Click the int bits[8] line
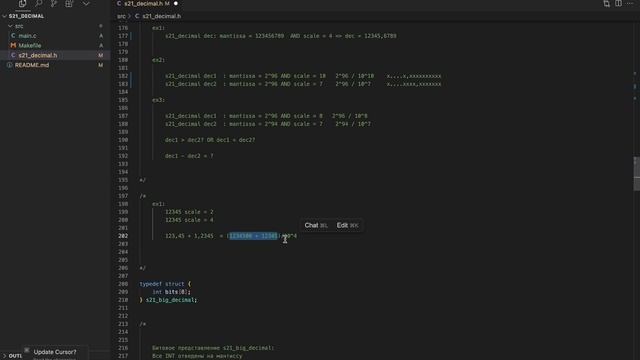Image resolution: width=640 pixels, height=360 pixels. tap(171, 292)
